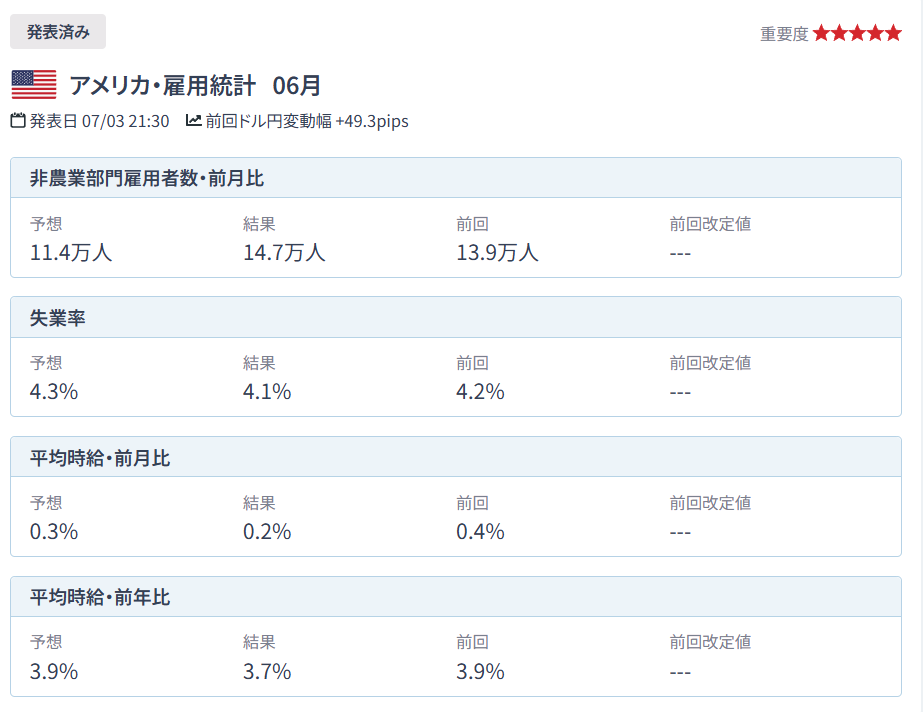This screenshot has height=712, width=923.
Task: Click the calendar icon beside 発表日
Action: point(18,121)
